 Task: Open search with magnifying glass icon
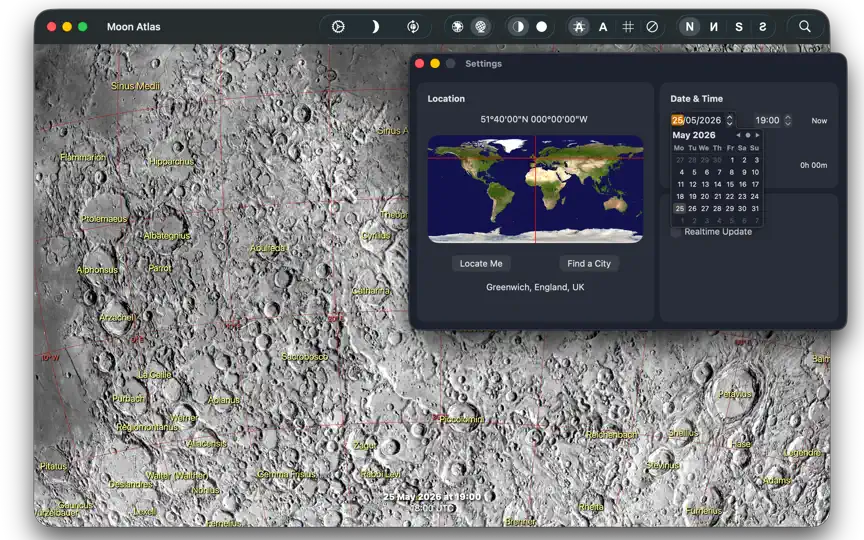[804, 26]
